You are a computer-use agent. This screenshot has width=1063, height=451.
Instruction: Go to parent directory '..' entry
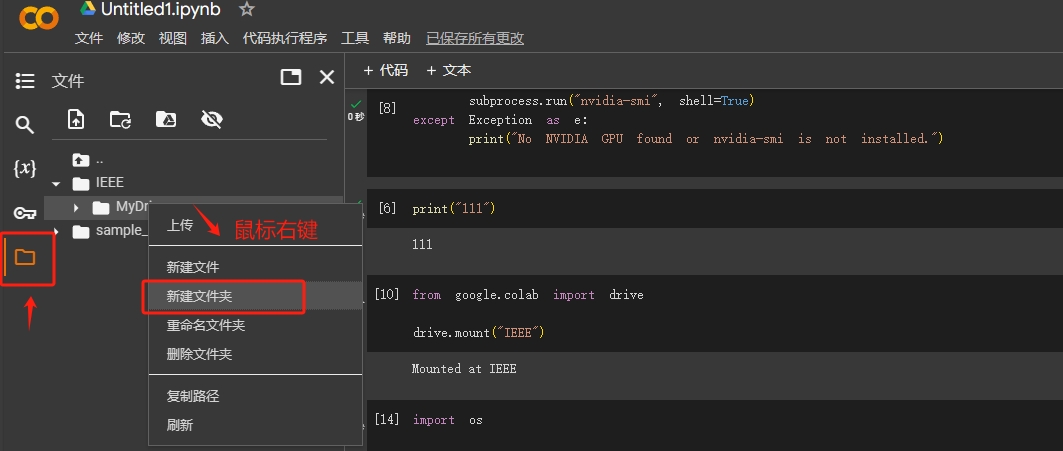coord(88,160)
